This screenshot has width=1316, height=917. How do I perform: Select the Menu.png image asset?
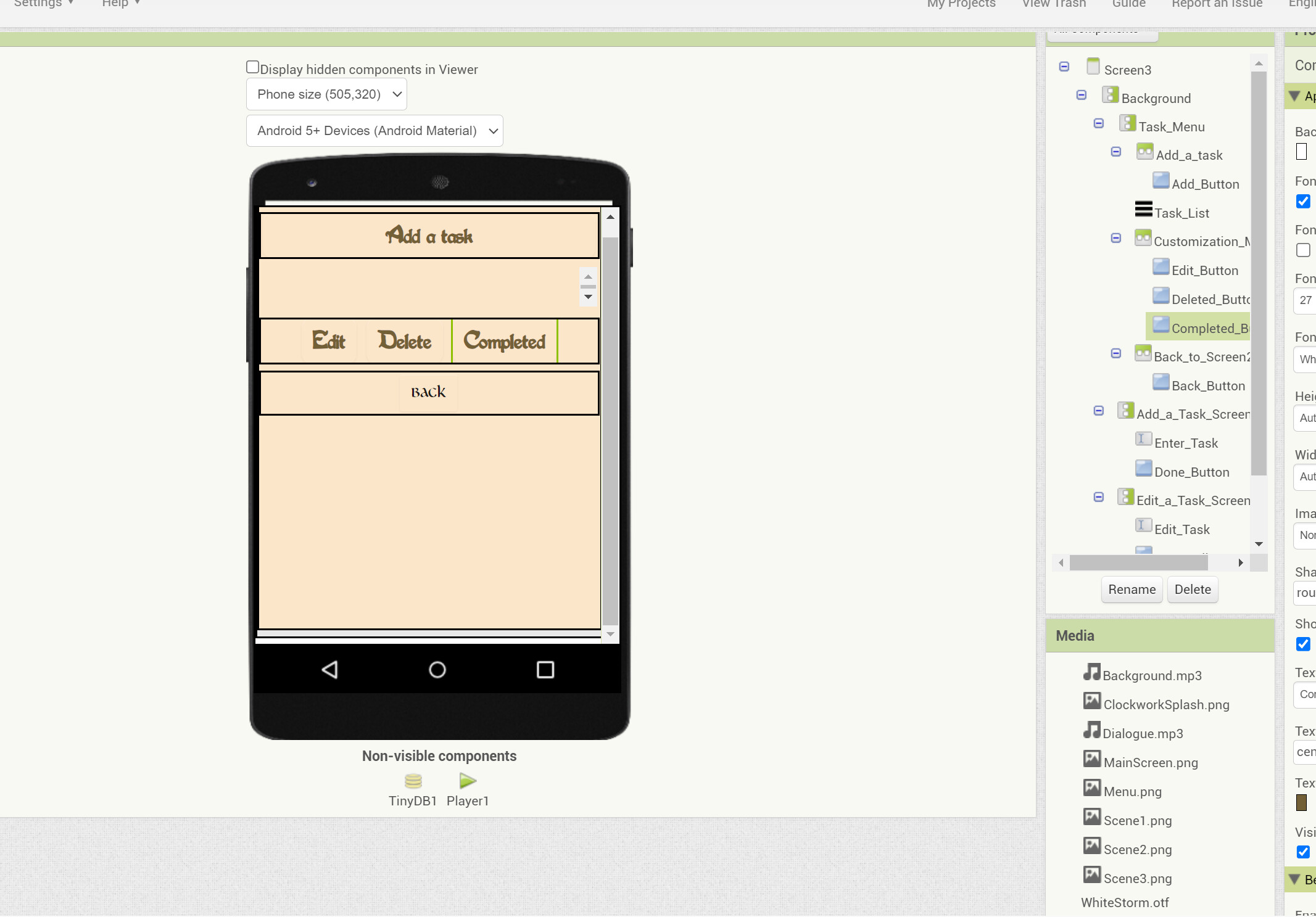pos(1131,792)
